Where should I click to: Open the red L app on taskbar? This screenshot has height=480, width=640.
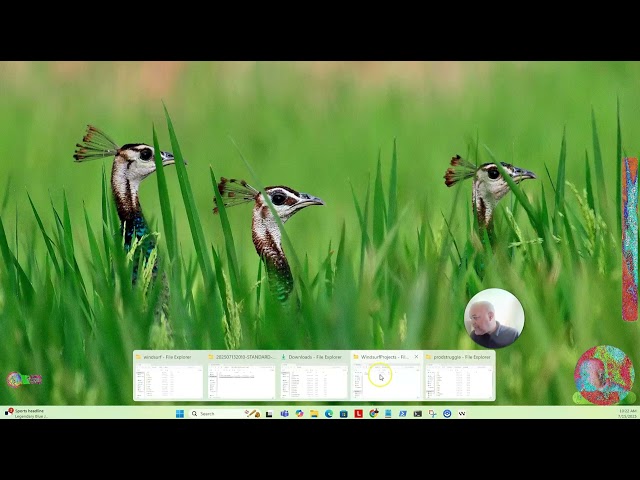pos(358,413)
